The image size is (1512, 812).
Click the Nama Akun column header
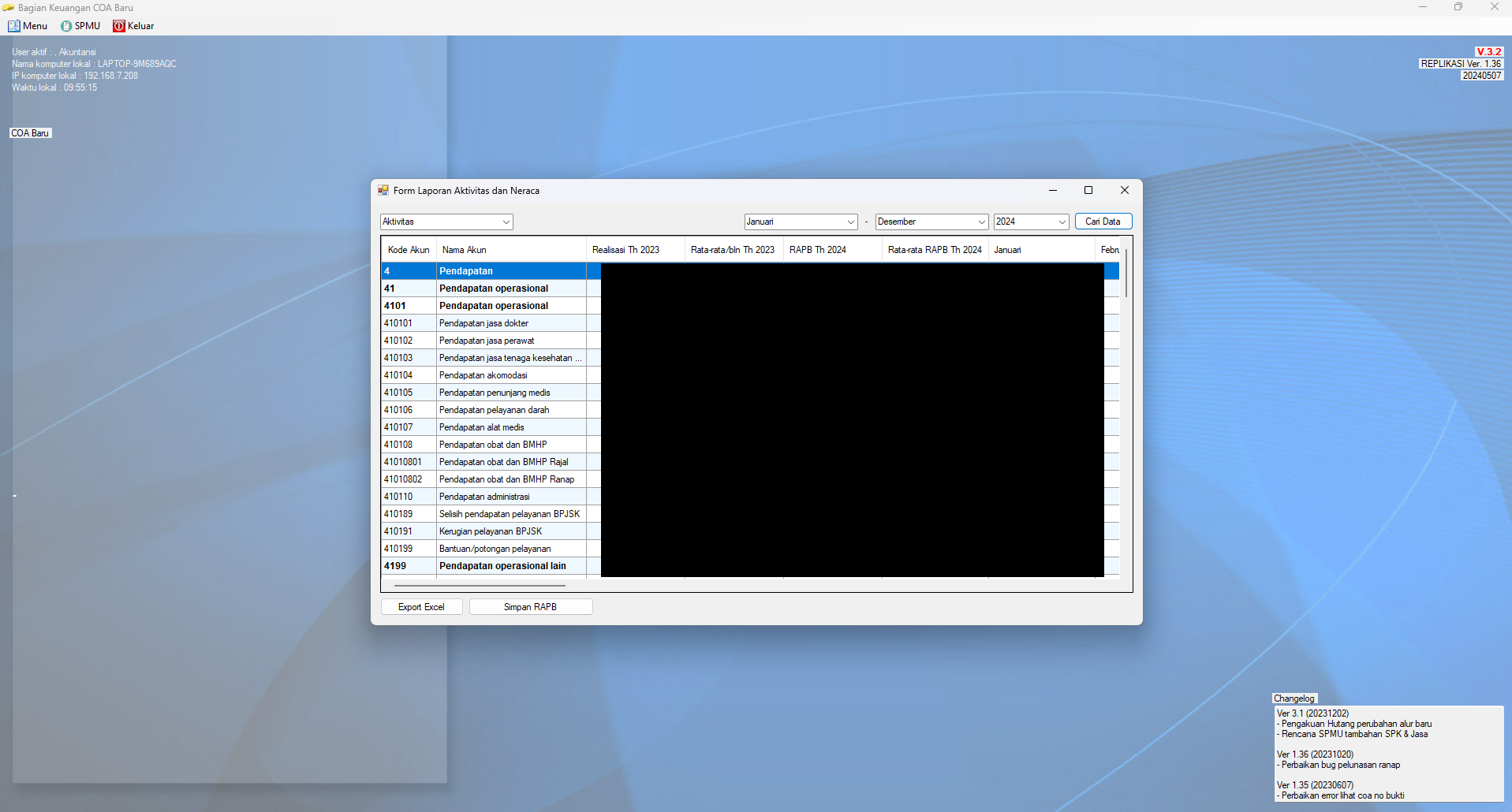[511, 250]
